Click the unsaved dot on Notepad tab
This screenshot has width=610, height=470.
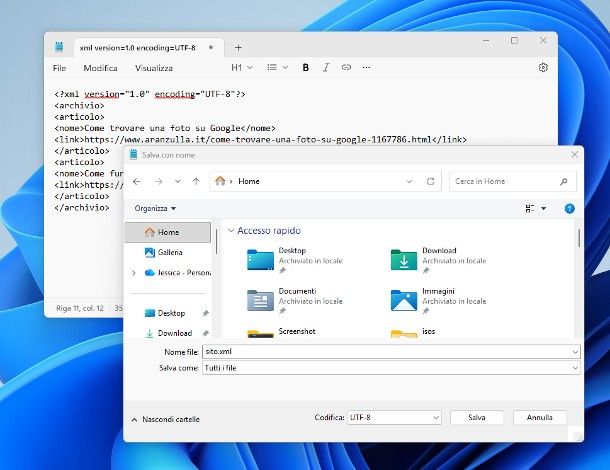pyautogui.click(x=211, y=47)
